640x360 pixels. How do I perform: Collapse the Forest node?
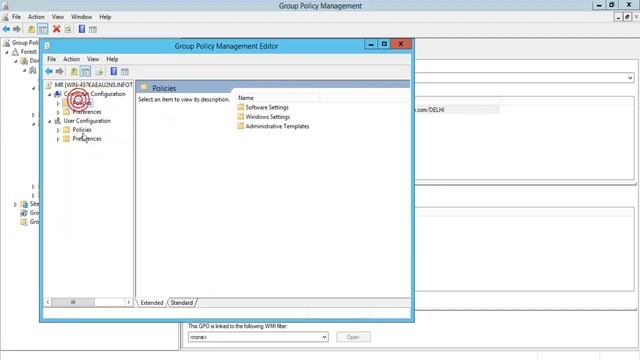pyautogui.click(x=7, y=52)
